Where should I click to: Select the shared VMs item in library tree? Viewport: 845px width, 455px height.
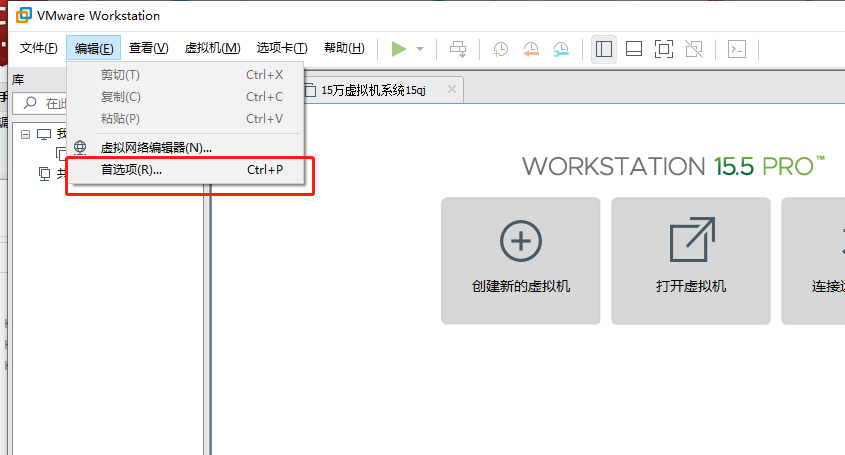pos(52,174)
